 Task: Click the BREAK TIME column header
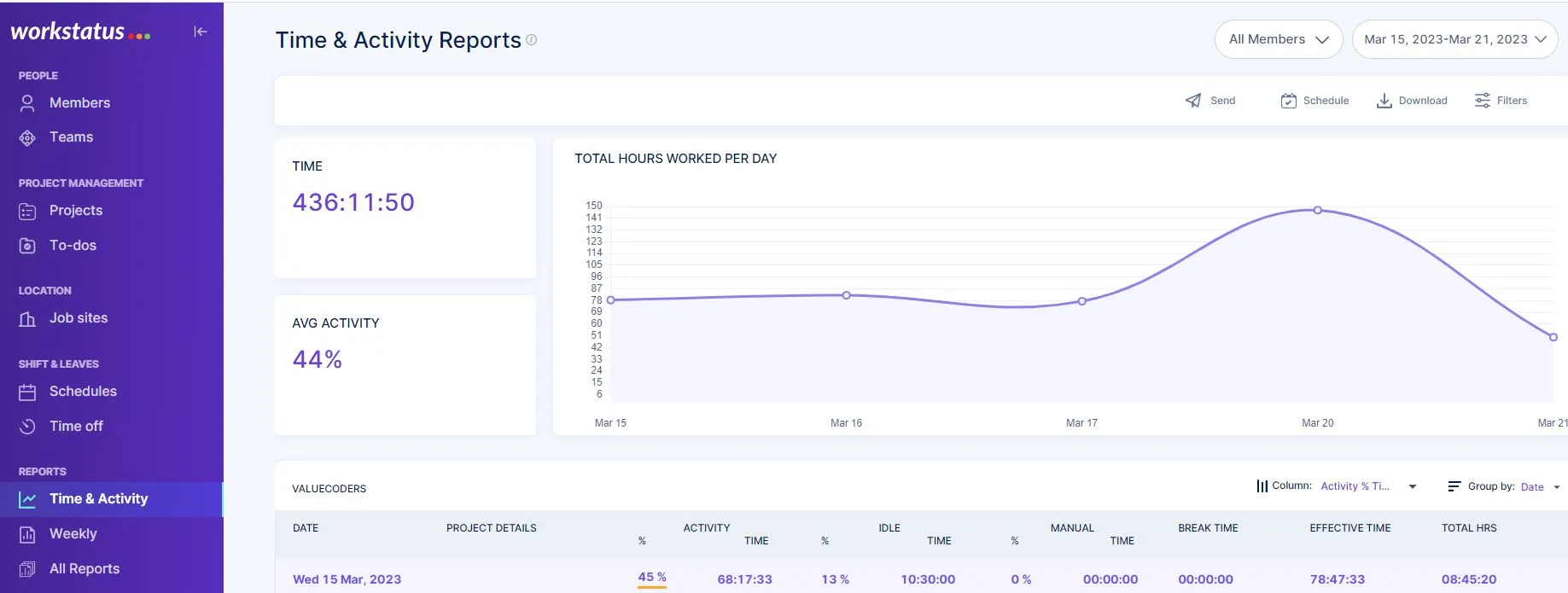pos(1208,528)
